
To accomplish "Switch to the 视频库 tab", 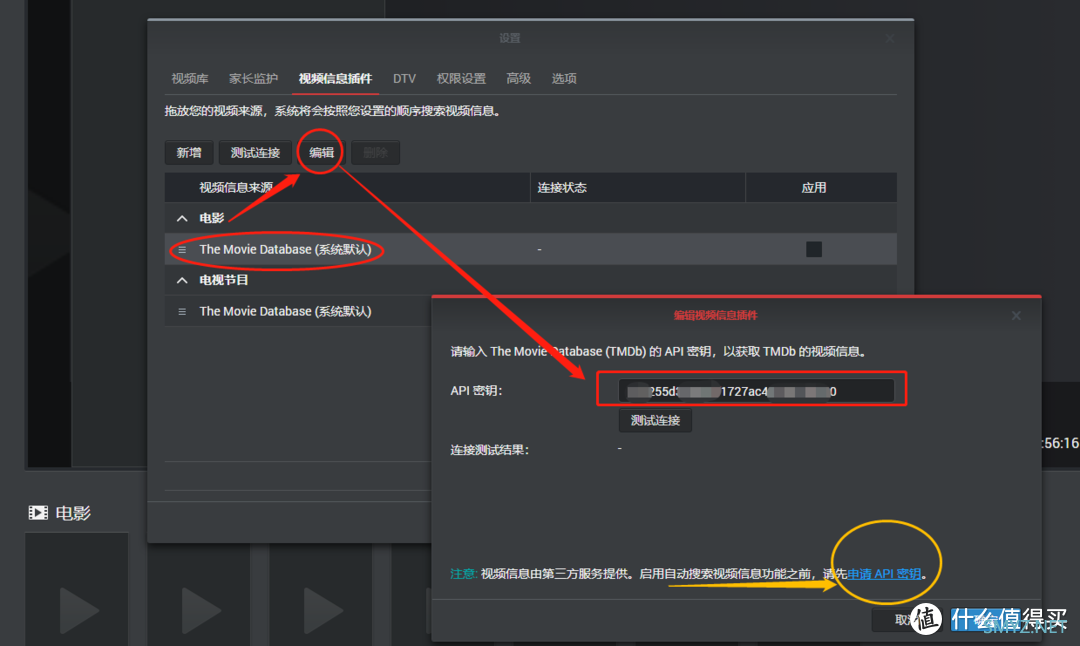I will (x=189, y=79).
